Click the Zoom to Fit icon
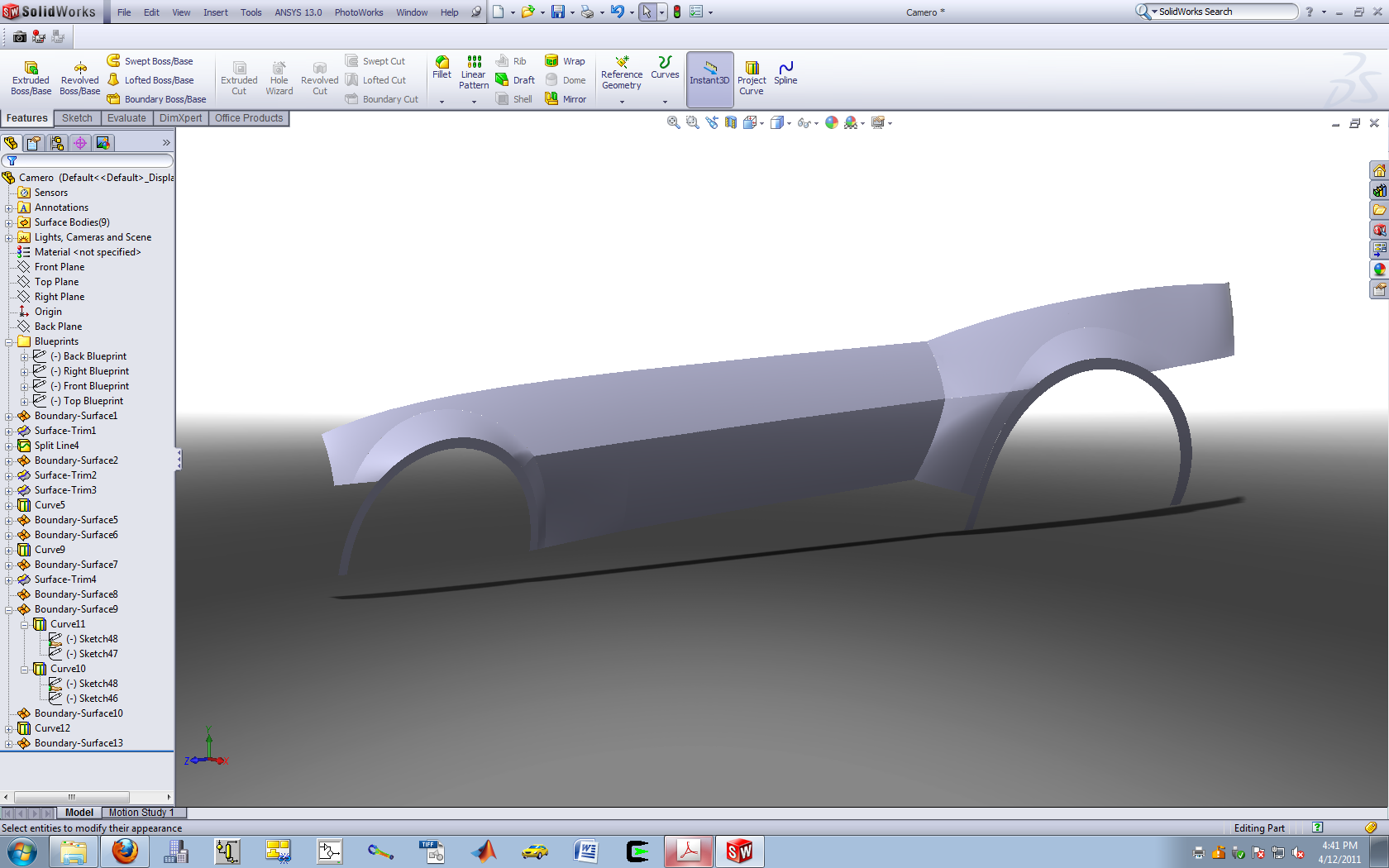 (x=673, y=123)
